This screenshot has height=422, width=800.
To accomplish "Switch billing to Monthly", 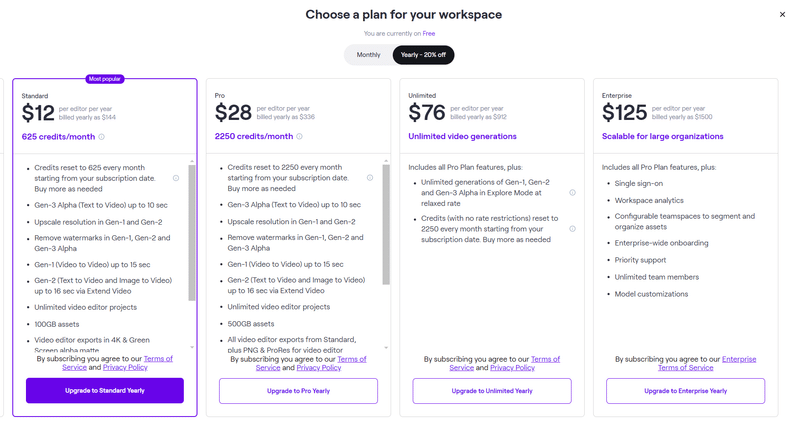I will (x=368, y=55).
